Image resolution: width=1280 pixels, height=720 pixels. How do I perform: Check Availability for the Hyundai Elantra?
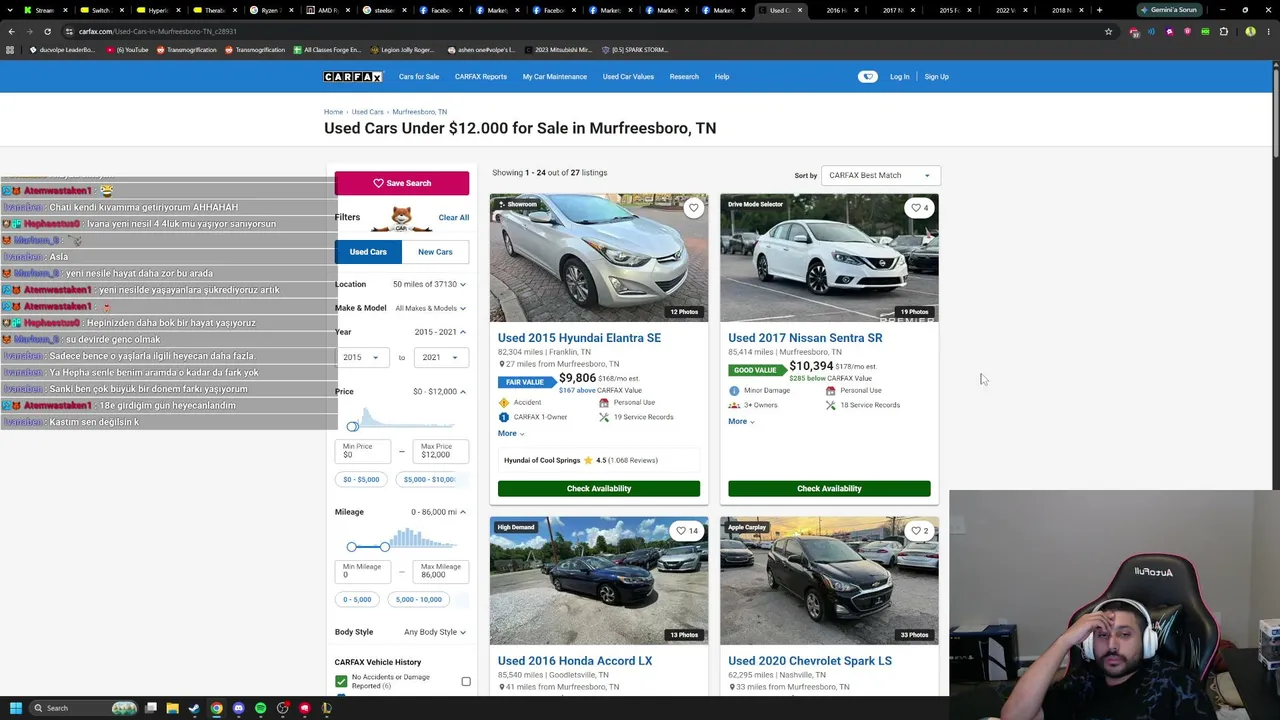coord(599,489)
